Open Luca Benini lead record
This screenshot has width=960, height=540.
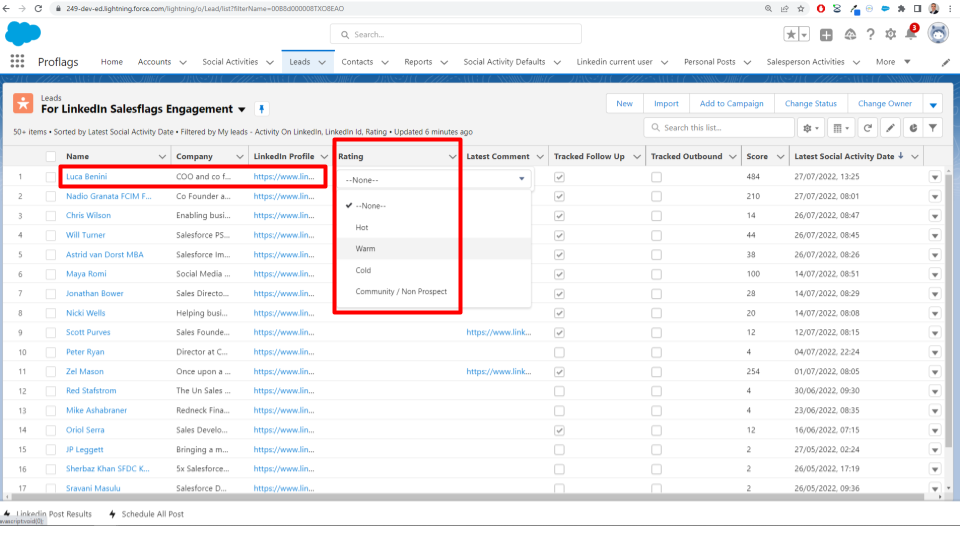coord(86,176)
